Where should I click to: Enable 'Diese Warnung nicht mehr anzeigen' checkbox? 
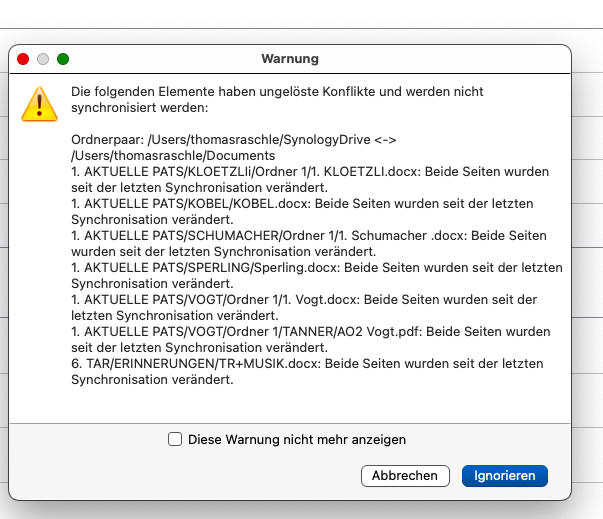click(175, 439)
